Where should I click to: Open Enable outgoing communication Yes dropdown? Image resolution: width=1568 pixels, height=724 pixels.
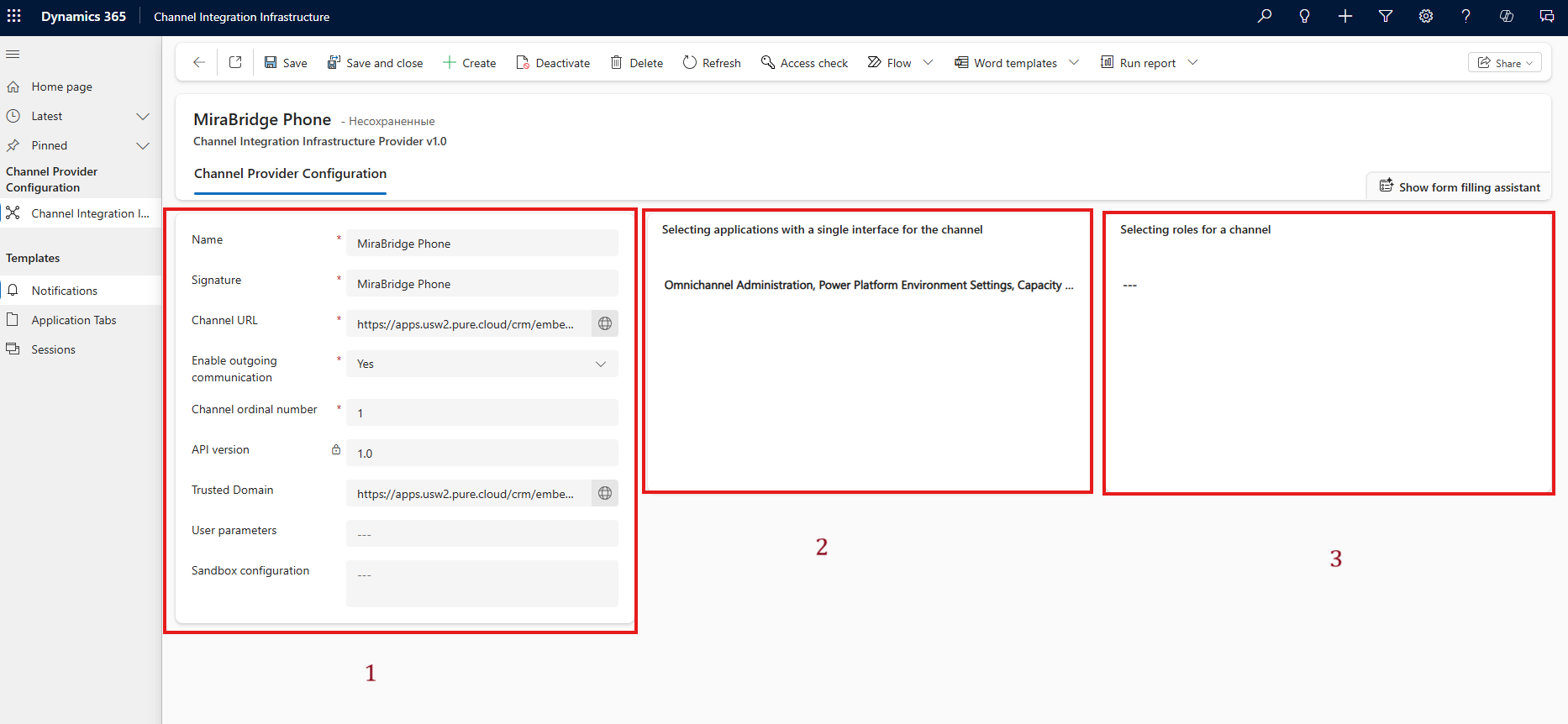481,365
